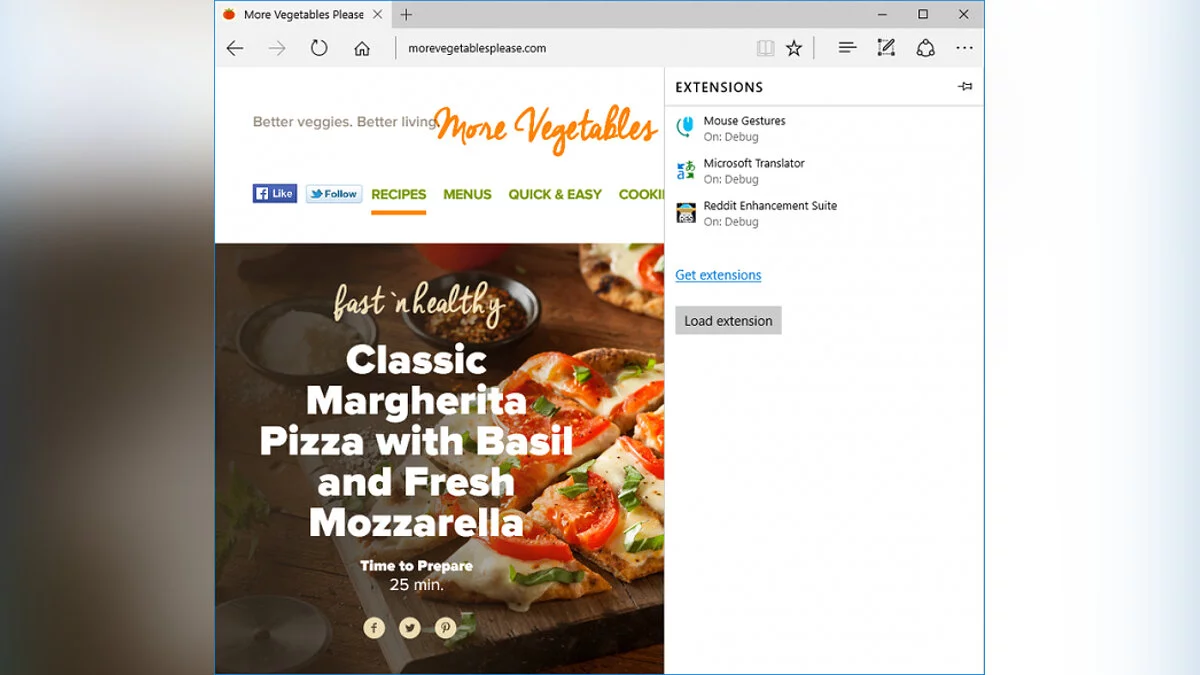Click 'Better veggies. Better living' tagline

click(345, 122)
